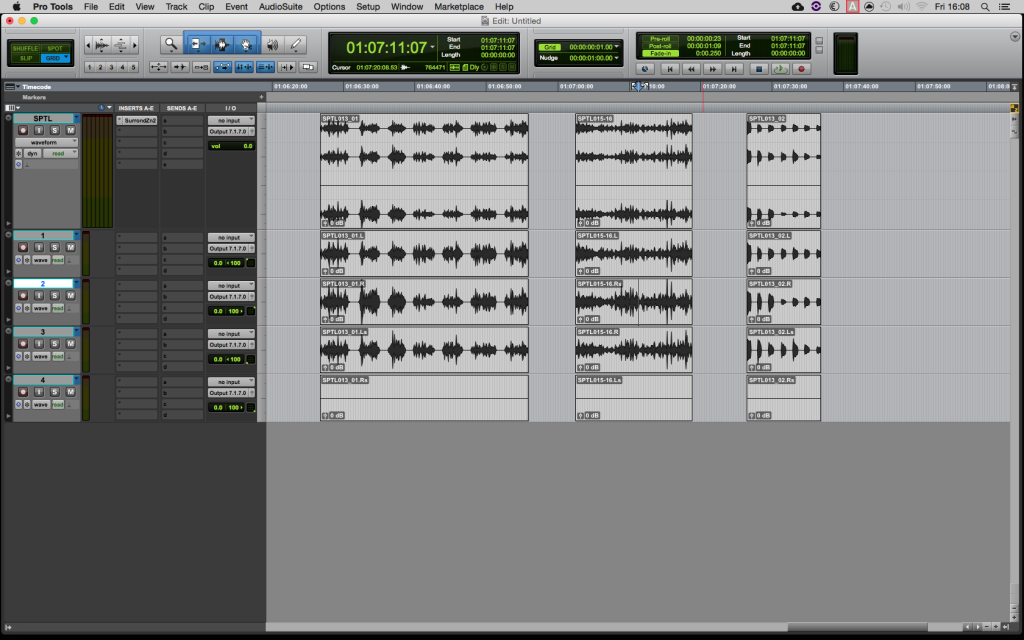The height and width of the screenshot is (640, 1024).
Task: Click SPTL volume field showing 0.0
Action: click(231, 146)
